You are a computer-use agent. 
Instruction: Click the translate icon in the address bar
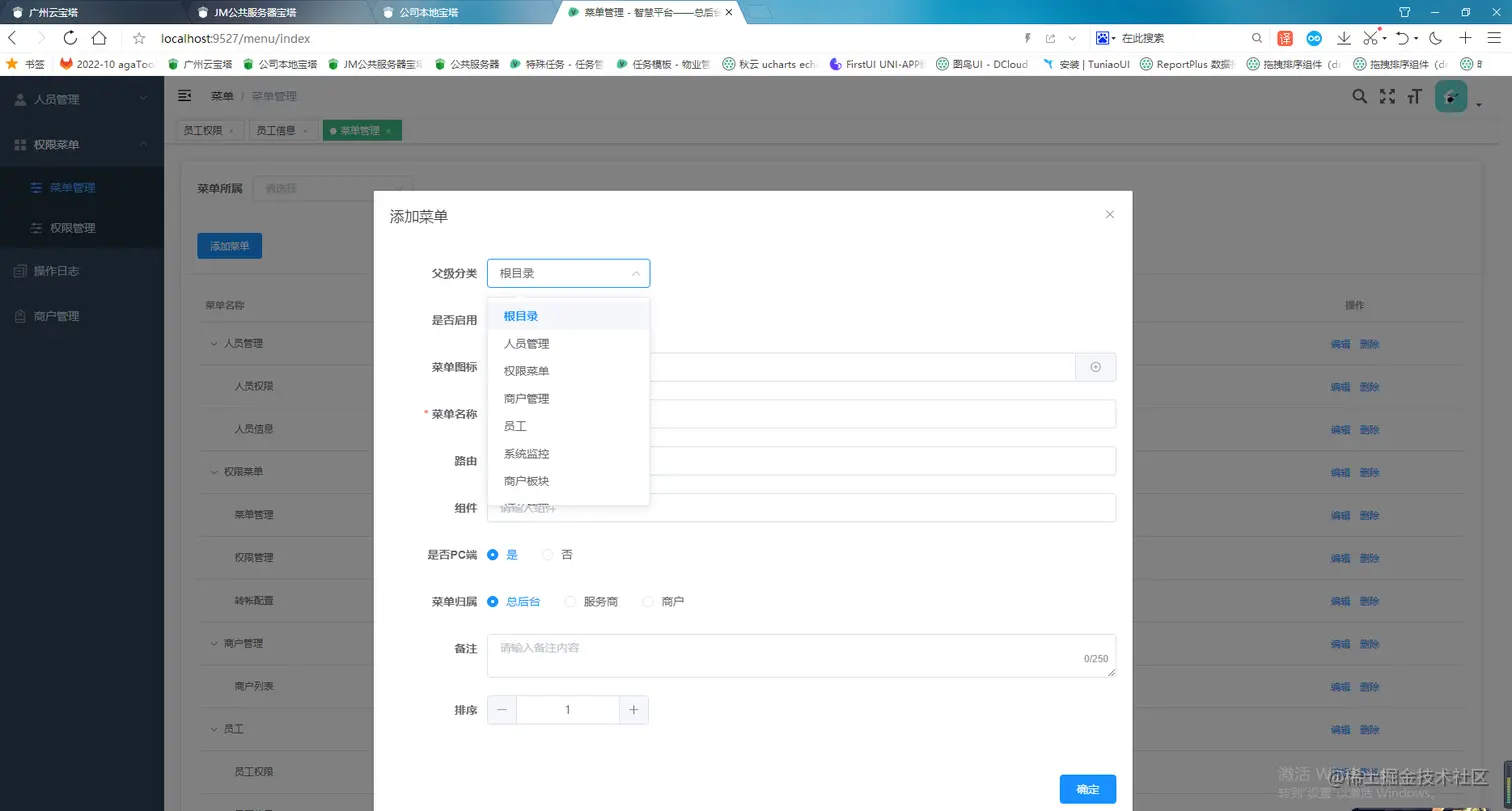(x=1284, y=38)
